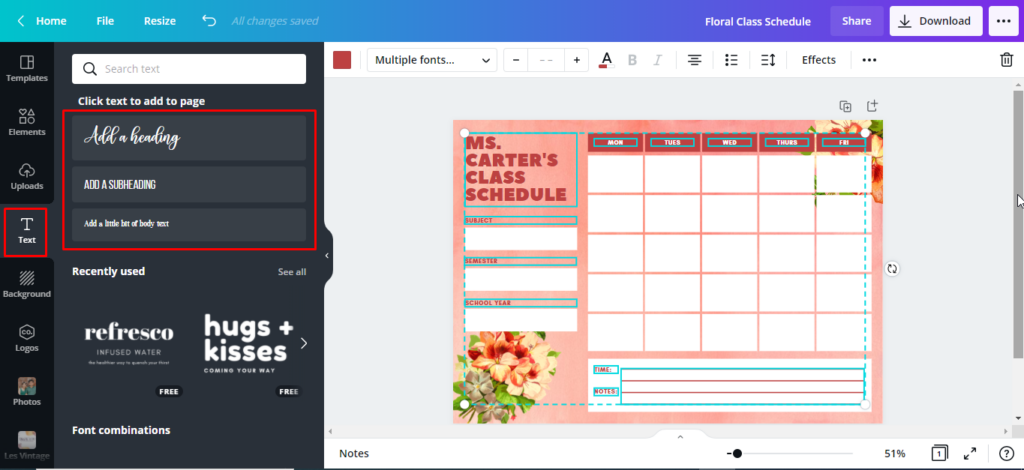Toggle bold text formatting
This screenshot has height=470, width=1024.
(631, 60)
